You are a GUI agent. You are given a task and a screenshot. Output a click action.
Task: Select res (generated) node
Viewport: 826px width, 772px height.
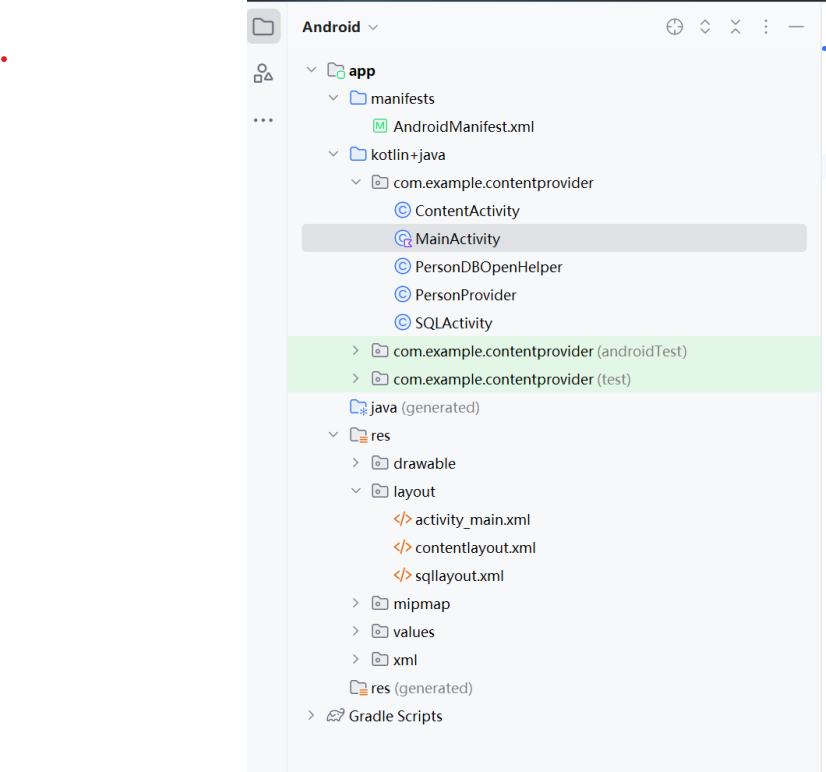click(x=421, y=688)
